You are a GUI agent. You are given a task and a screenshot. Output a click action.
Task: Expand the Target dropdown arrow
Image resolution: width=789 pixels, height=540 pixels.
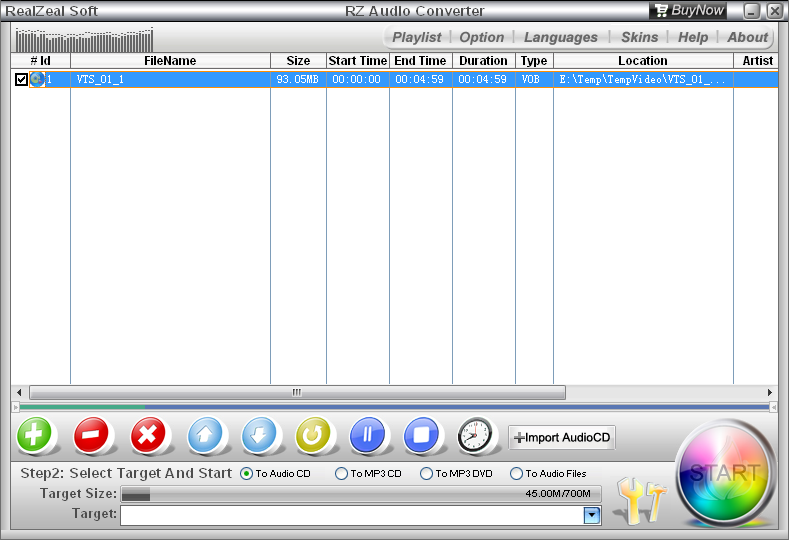pos(591,515)
